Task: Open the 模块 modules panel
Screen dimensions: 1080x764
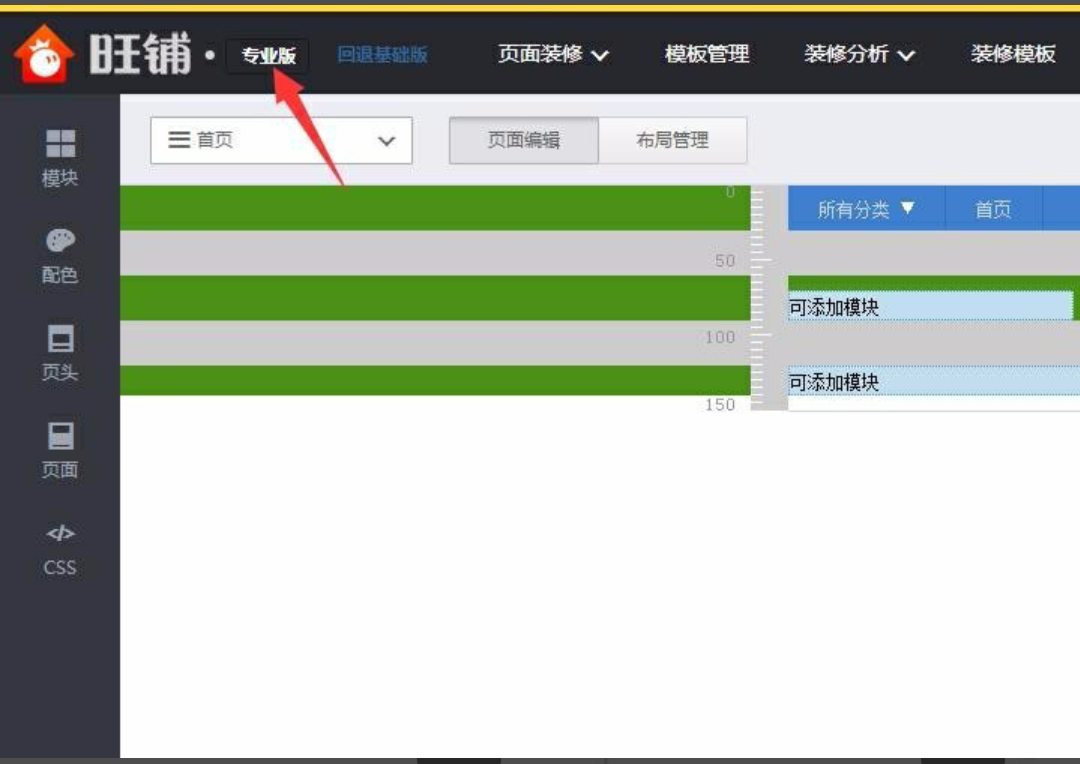Action: tap(60, 158)
